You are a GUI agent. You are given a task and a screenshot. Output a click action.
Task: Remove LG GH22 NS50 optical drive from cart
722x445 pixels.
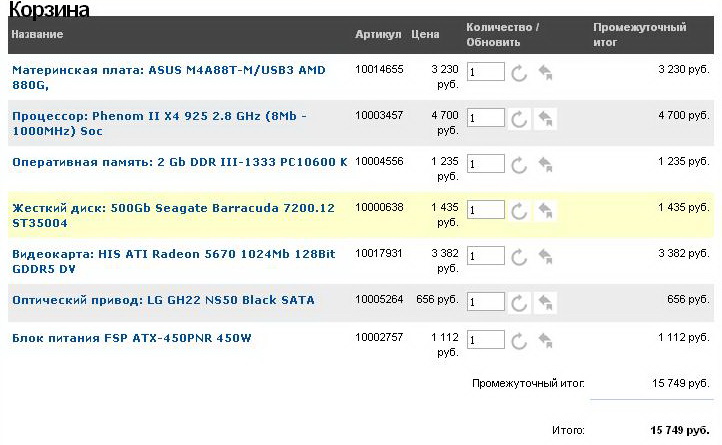pyautogui.click(x=545, y=302)
